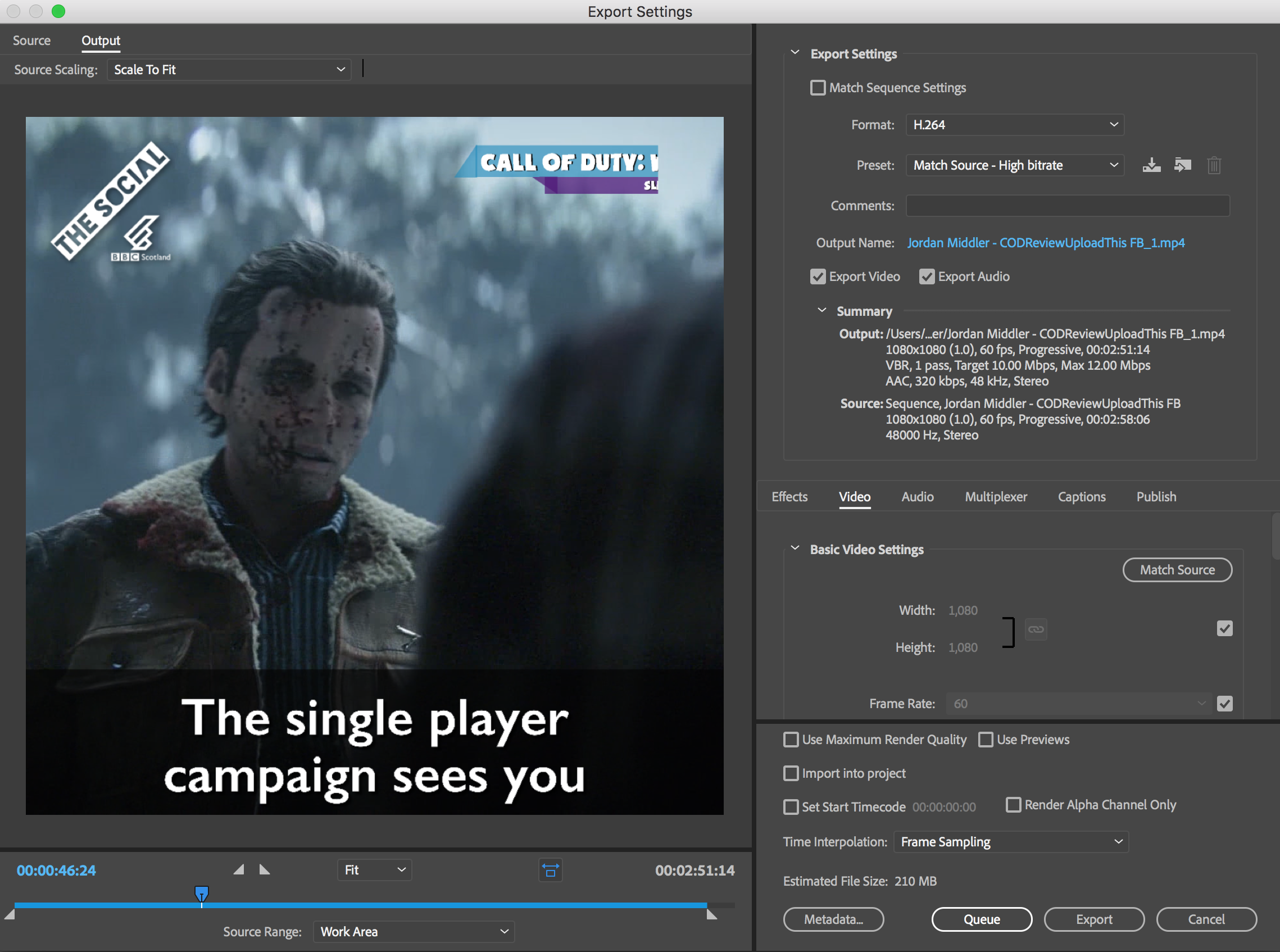Image resolution: width=1280 pixels, height=952 pixels.
Task: Import a preset file
Action: coord(1183,165)
